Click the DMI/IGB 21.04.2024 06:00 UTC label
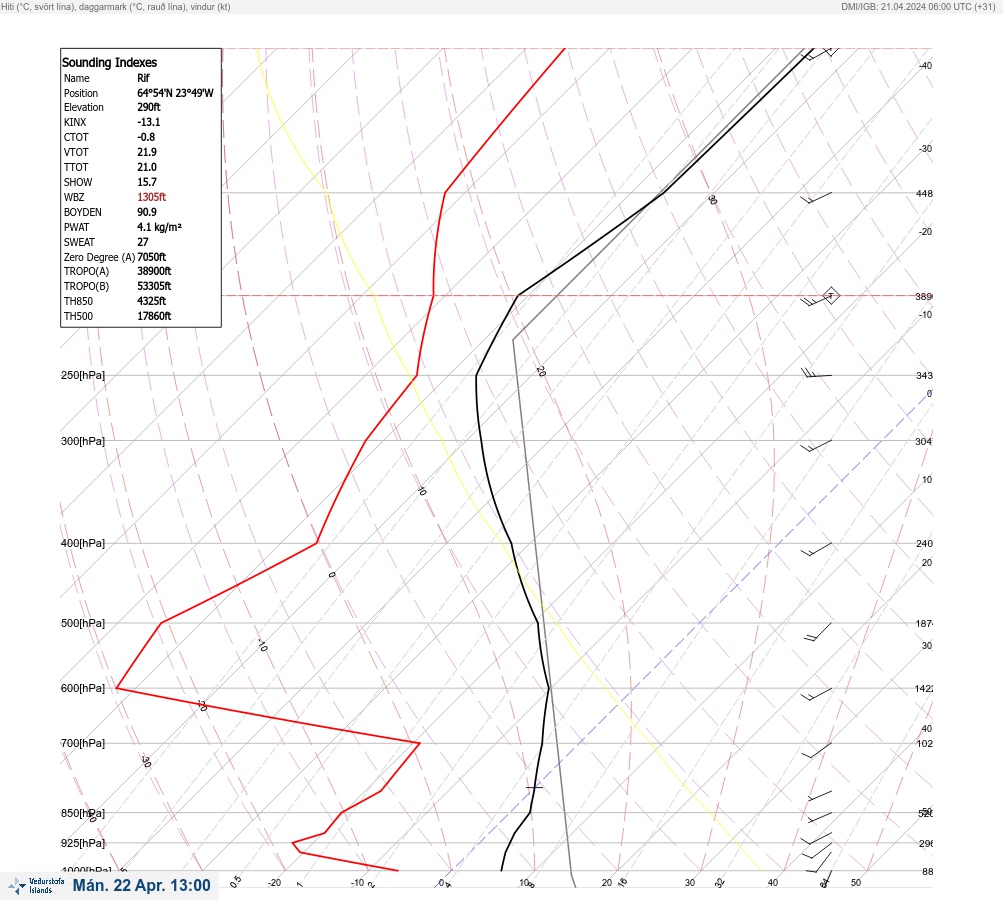 coord(918,7)
